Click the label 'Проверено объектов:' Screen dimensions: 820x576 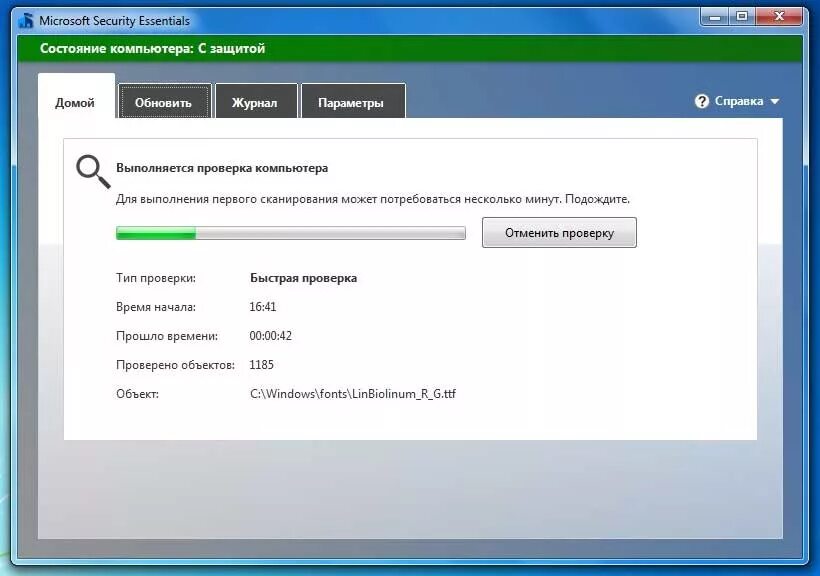[175, 365]
